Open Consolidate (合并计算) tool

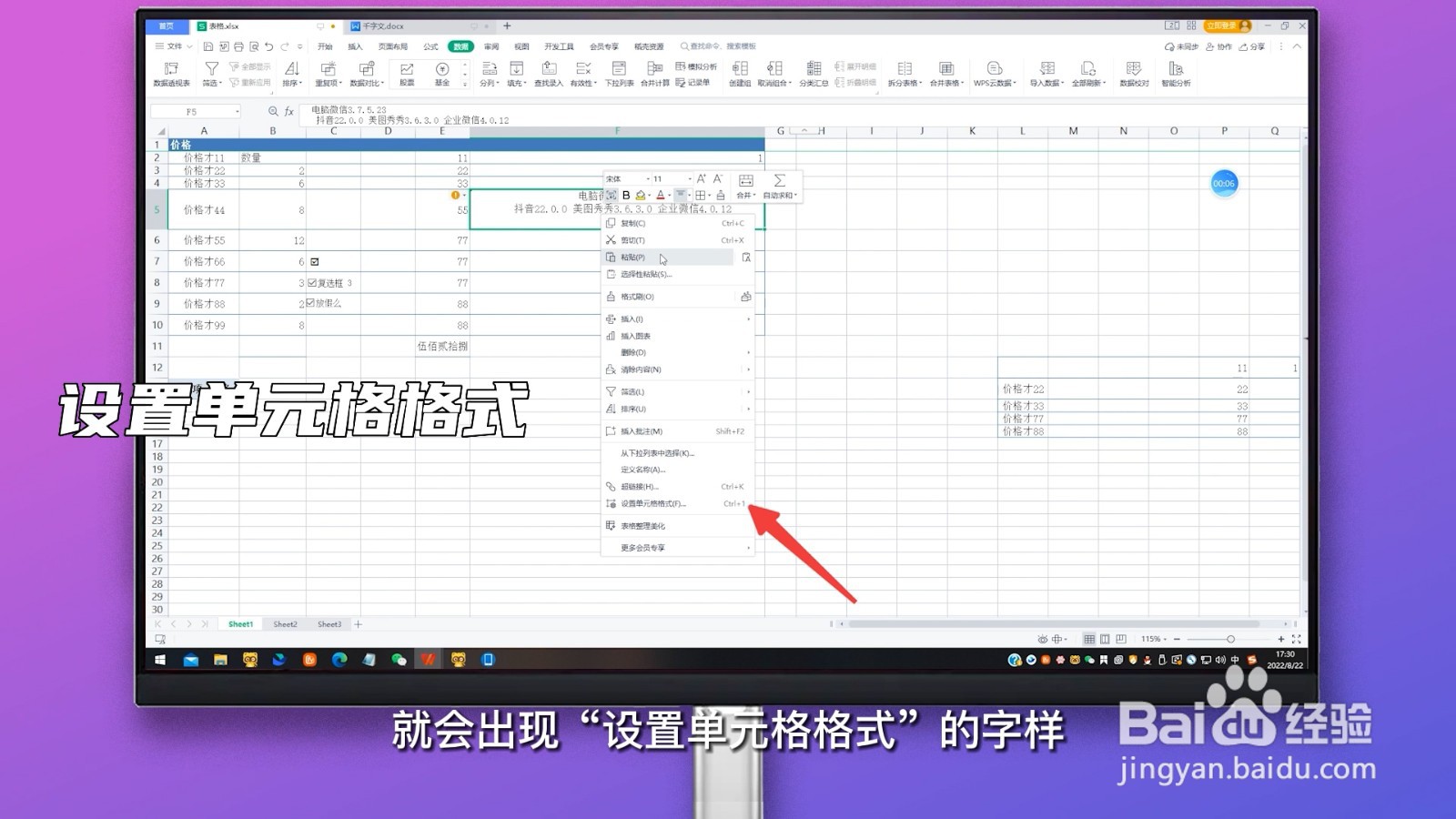click(654, 74)
